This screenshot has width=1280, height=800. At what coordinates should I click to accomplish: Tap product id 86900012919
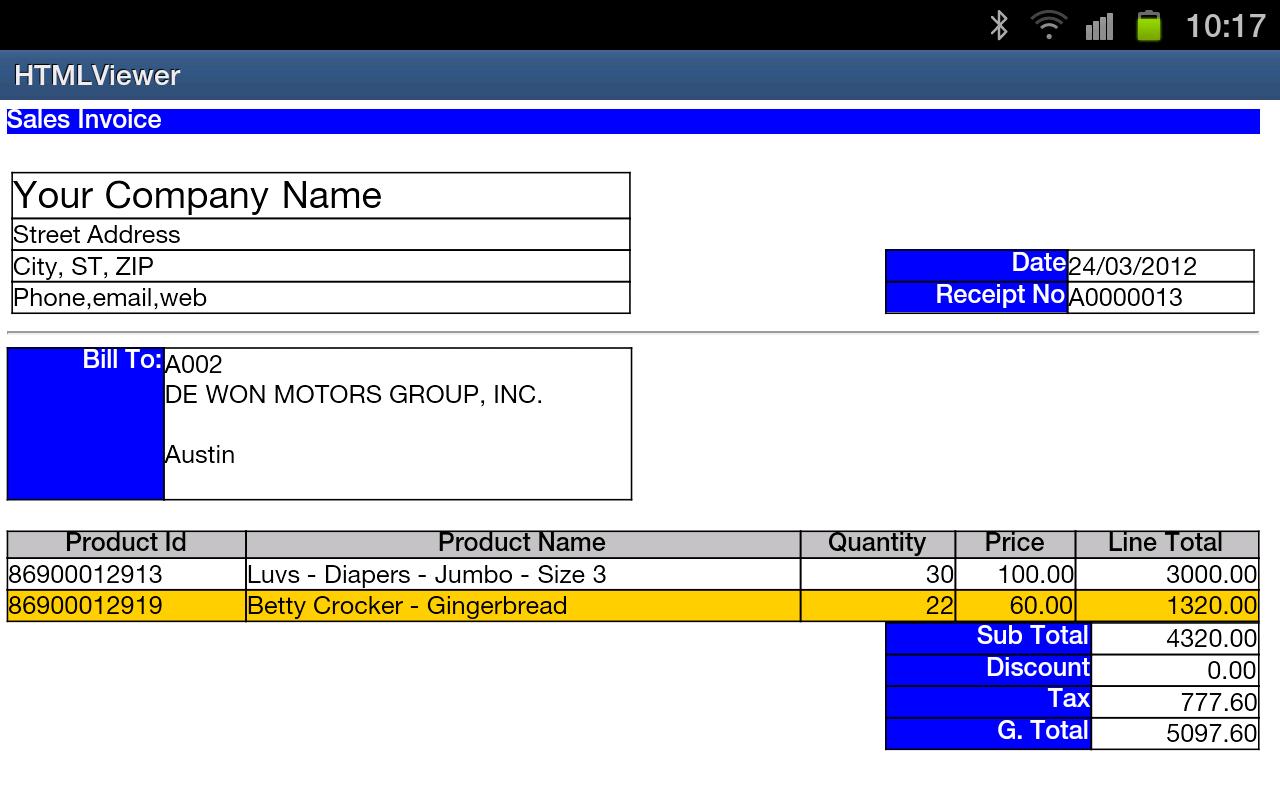86,606
